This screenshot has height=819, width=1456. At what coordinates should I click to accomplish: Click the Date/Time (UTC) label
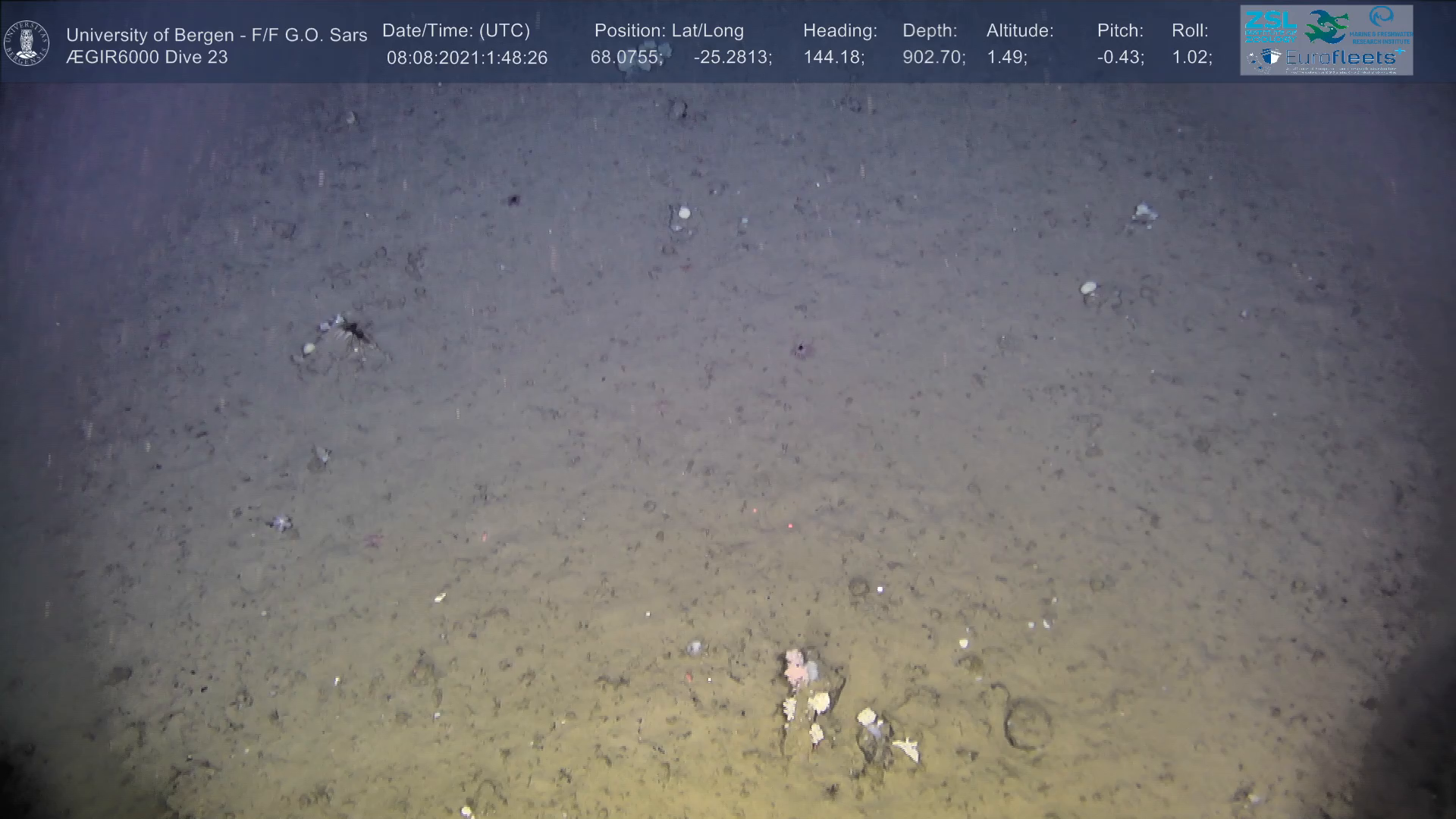pos(456,31)
